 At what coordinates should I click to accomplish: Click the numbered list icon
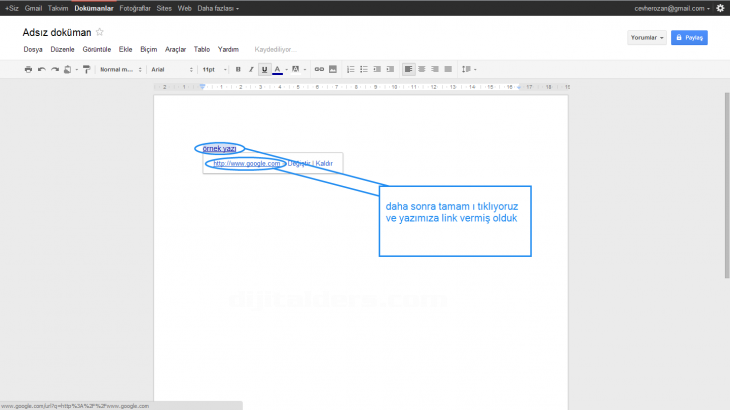(350, 69)
